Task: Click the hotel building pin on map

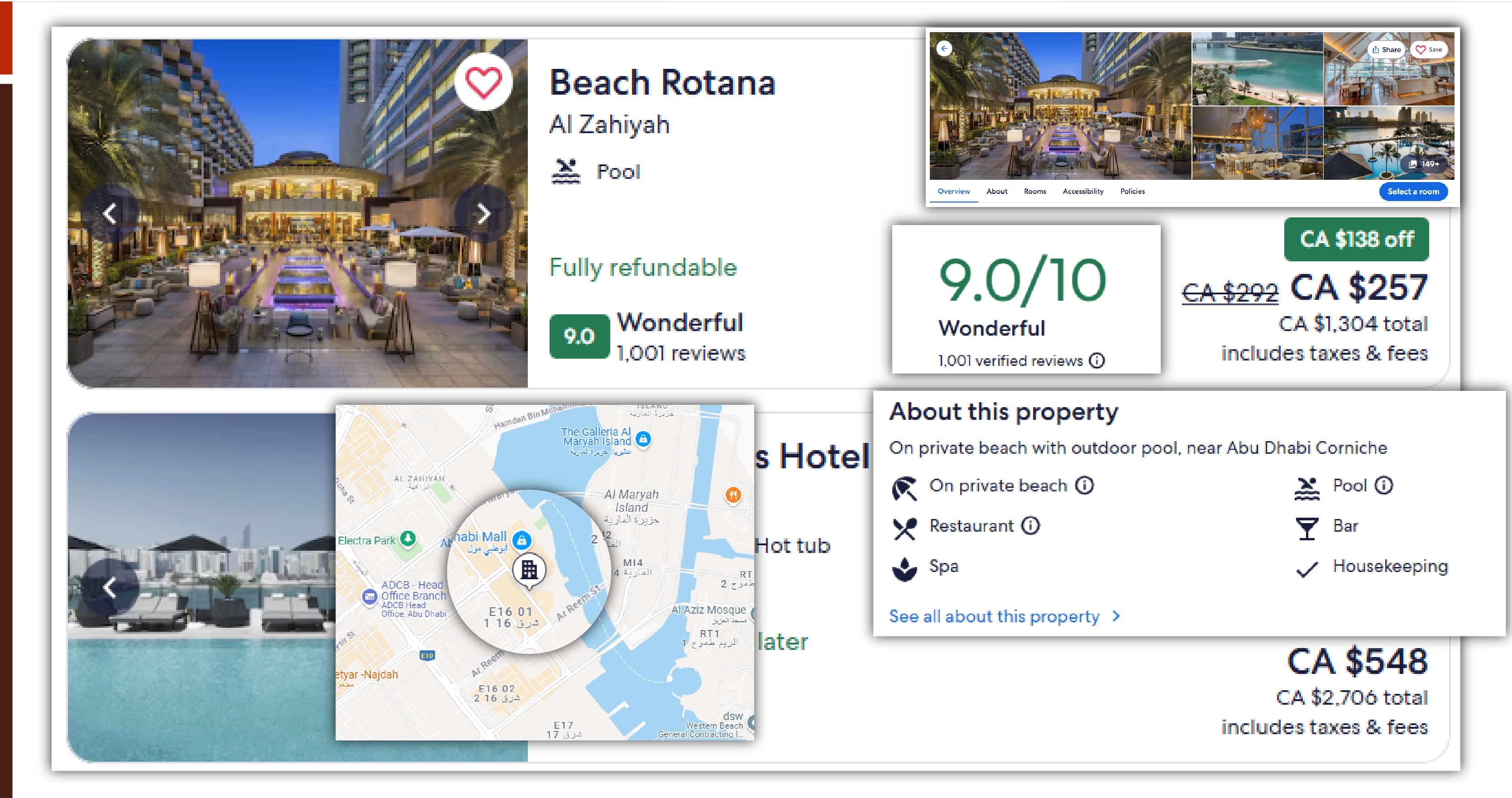Action: pyautogui.click(x=529, y=570)
